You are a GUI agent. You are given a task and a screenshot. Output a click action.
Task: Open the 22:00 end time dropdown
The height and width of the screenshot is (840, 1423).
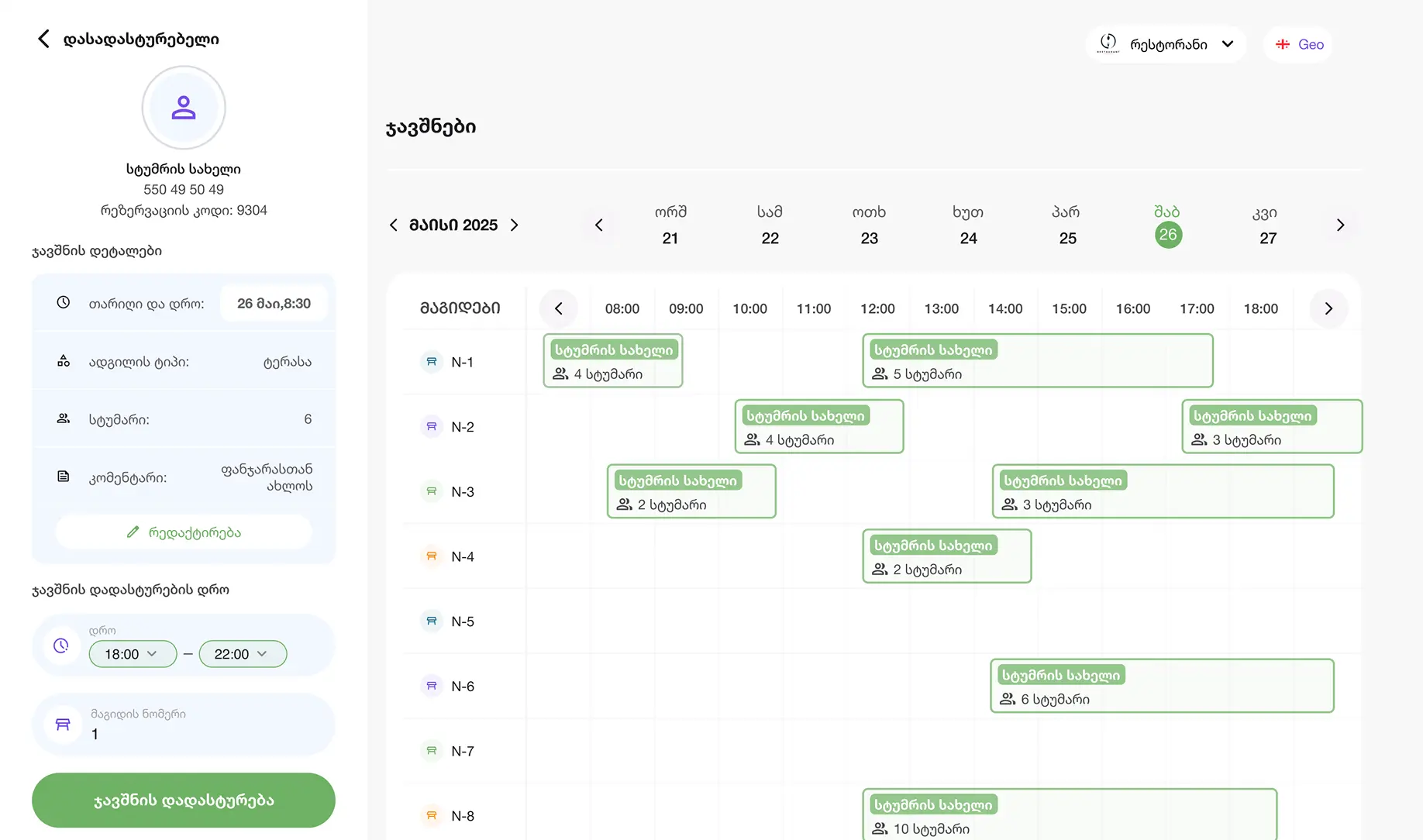point(243,654)
